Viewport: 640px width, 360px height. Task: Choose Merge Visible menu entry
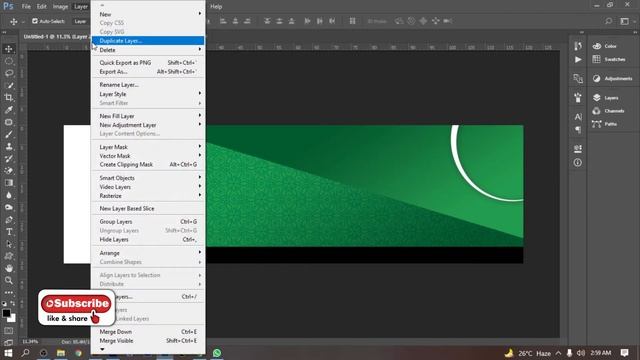click(x=148, y=341)
